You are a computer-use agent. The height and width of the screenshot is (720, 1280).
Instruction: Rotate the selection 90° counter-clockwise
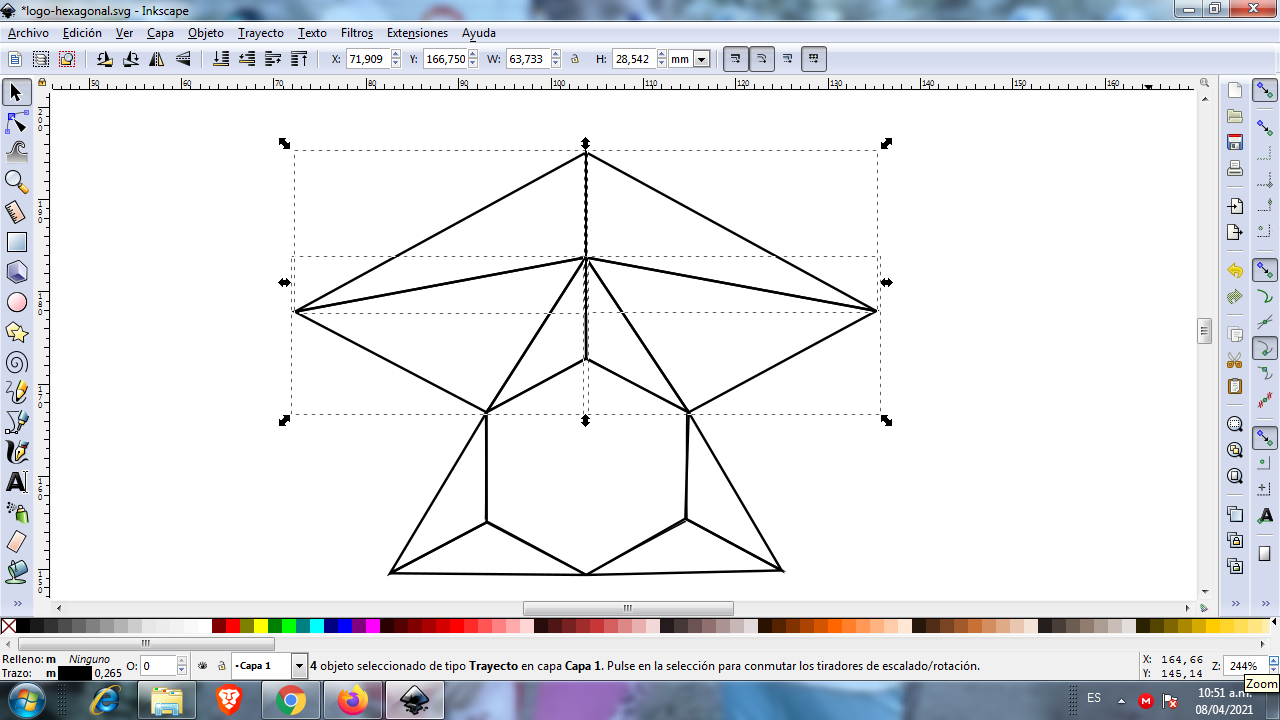pyautogui.click(x=104, y=59)
